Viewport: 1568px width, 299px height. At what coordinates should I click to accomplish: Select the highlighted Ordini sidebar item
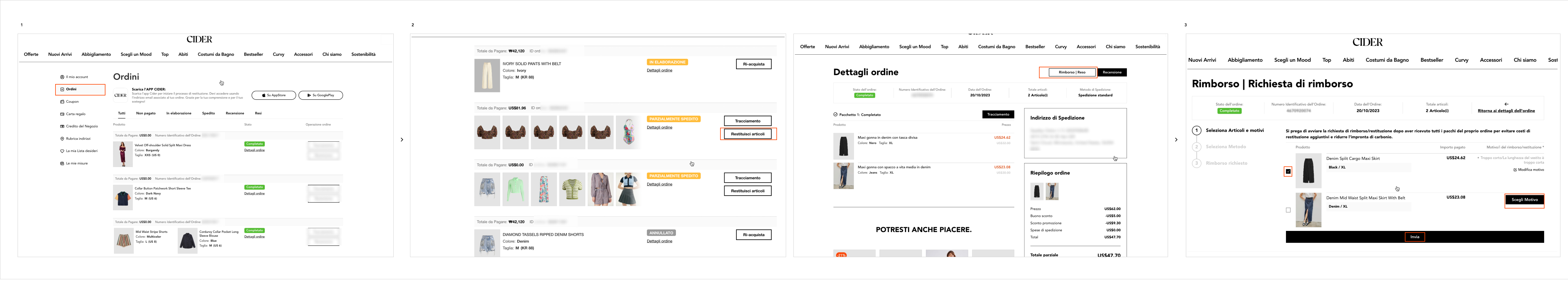tap(80, 90)
